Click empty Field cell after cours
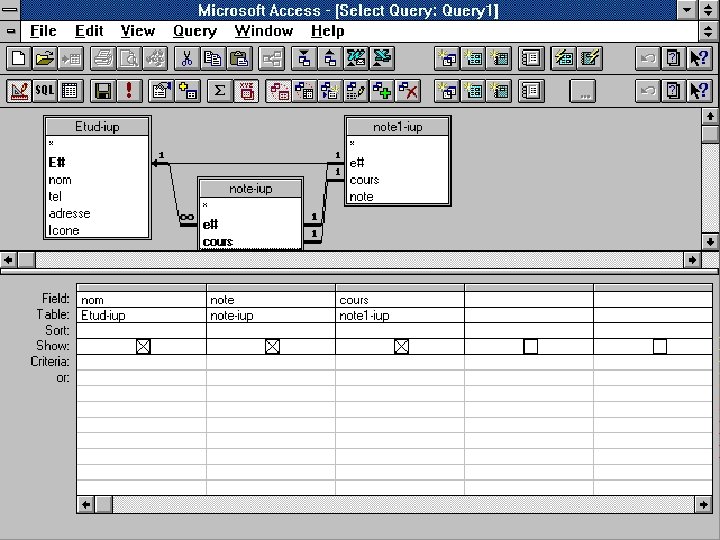This screenshot has width=720, height=540. click(x=529, y=300)
